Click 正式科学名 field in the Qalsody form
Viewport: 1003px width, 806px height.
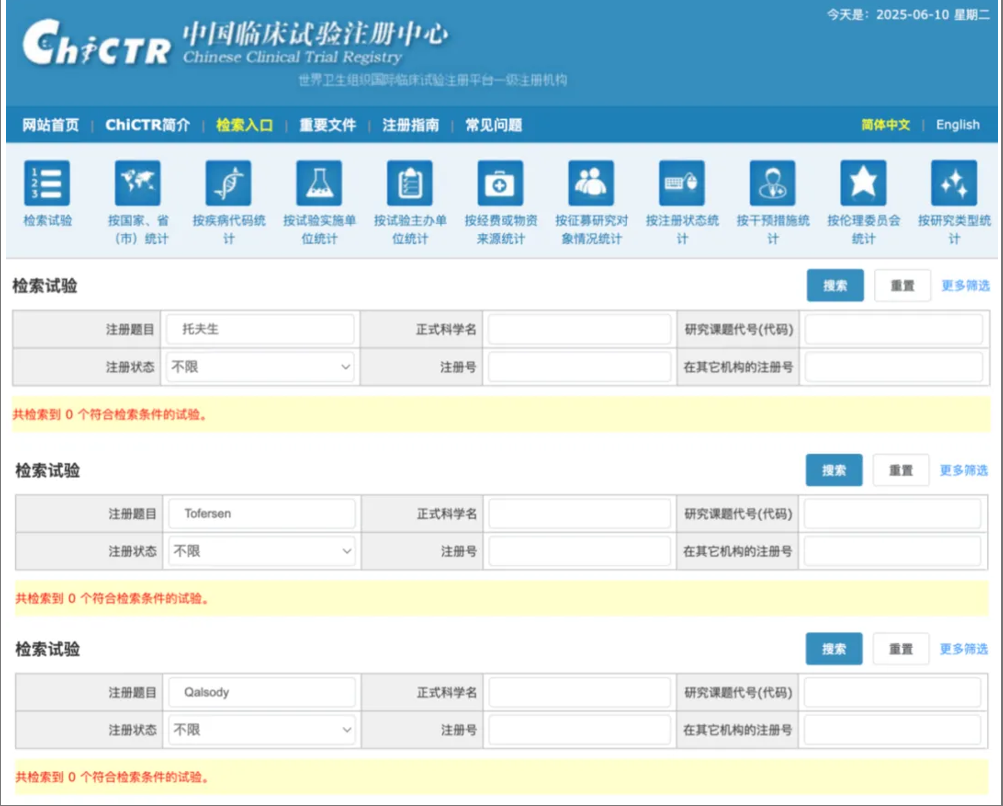click(580, 692)
